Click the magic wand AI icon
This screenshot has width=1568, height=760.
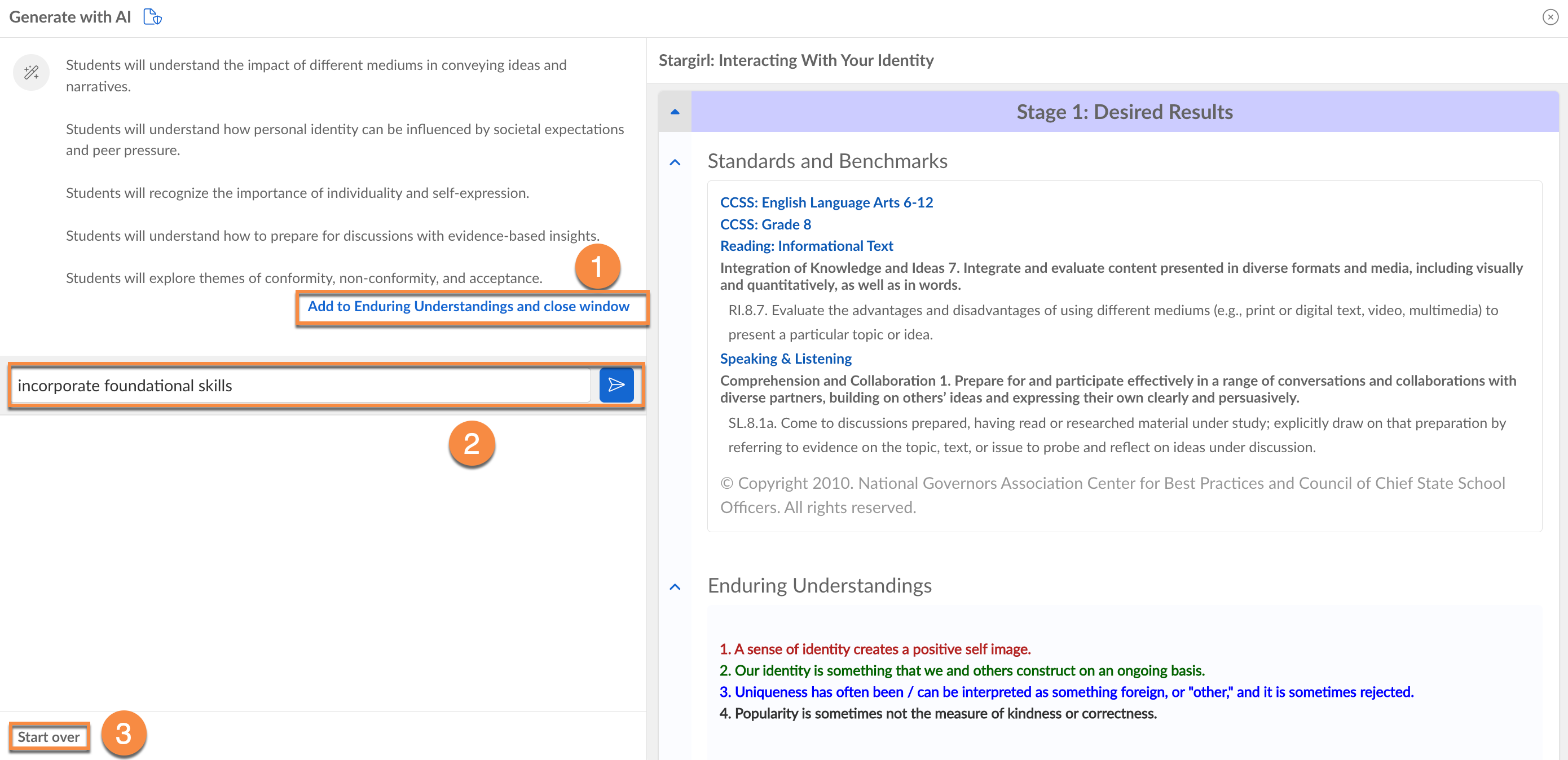31,73
